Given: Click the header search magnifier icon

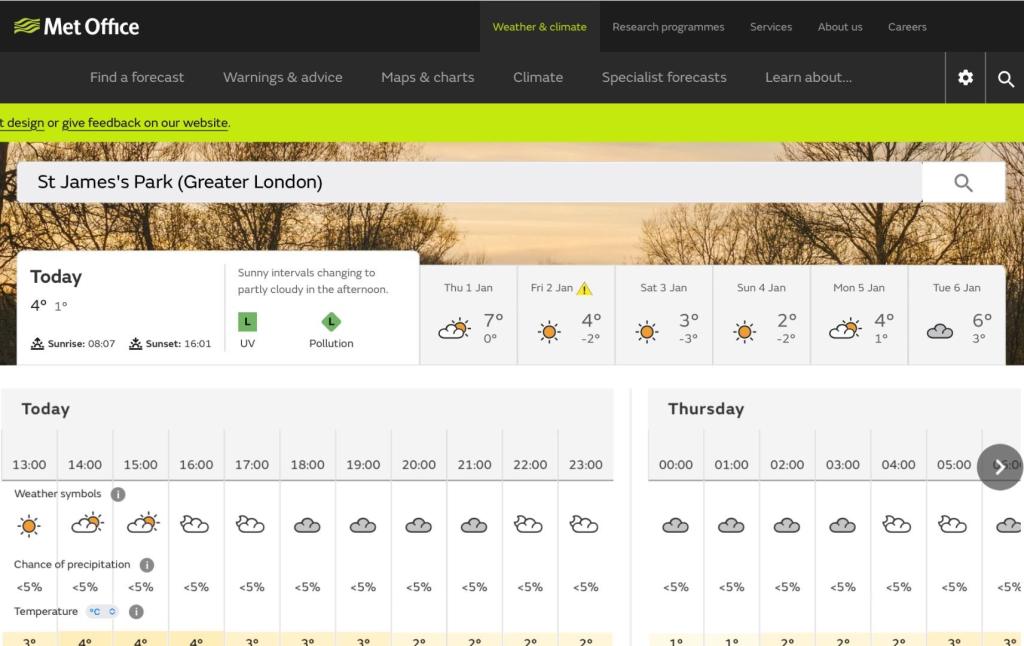Looking at the screenshot, I should [1005, 78].
